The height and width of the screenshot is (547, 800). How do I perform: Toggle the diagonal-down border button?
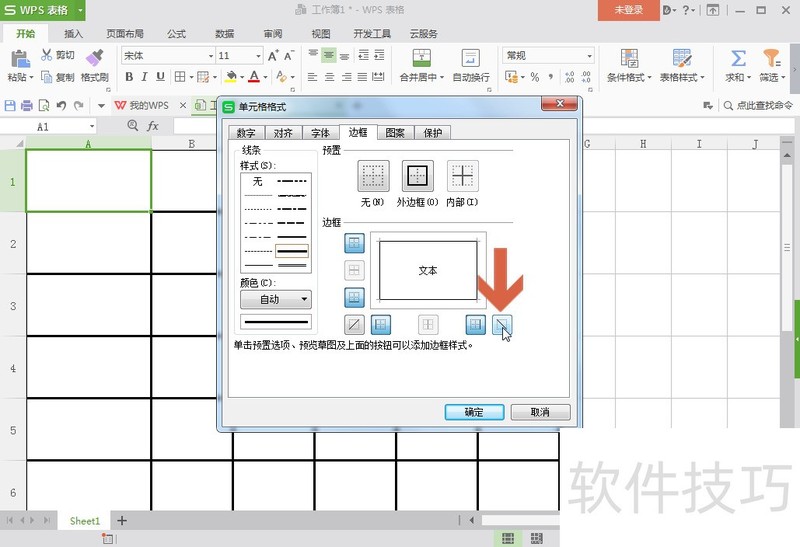(502, 325)
